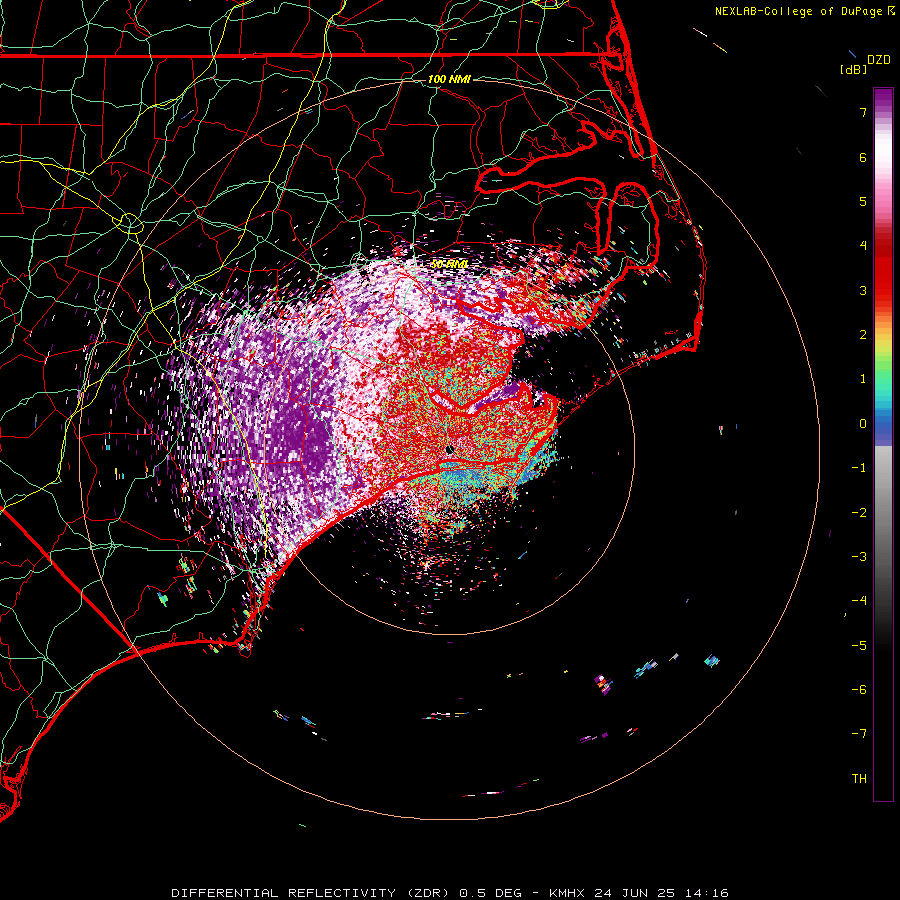Click the 7 dB colorbar label
900x900 pixels.
(863, 112)
